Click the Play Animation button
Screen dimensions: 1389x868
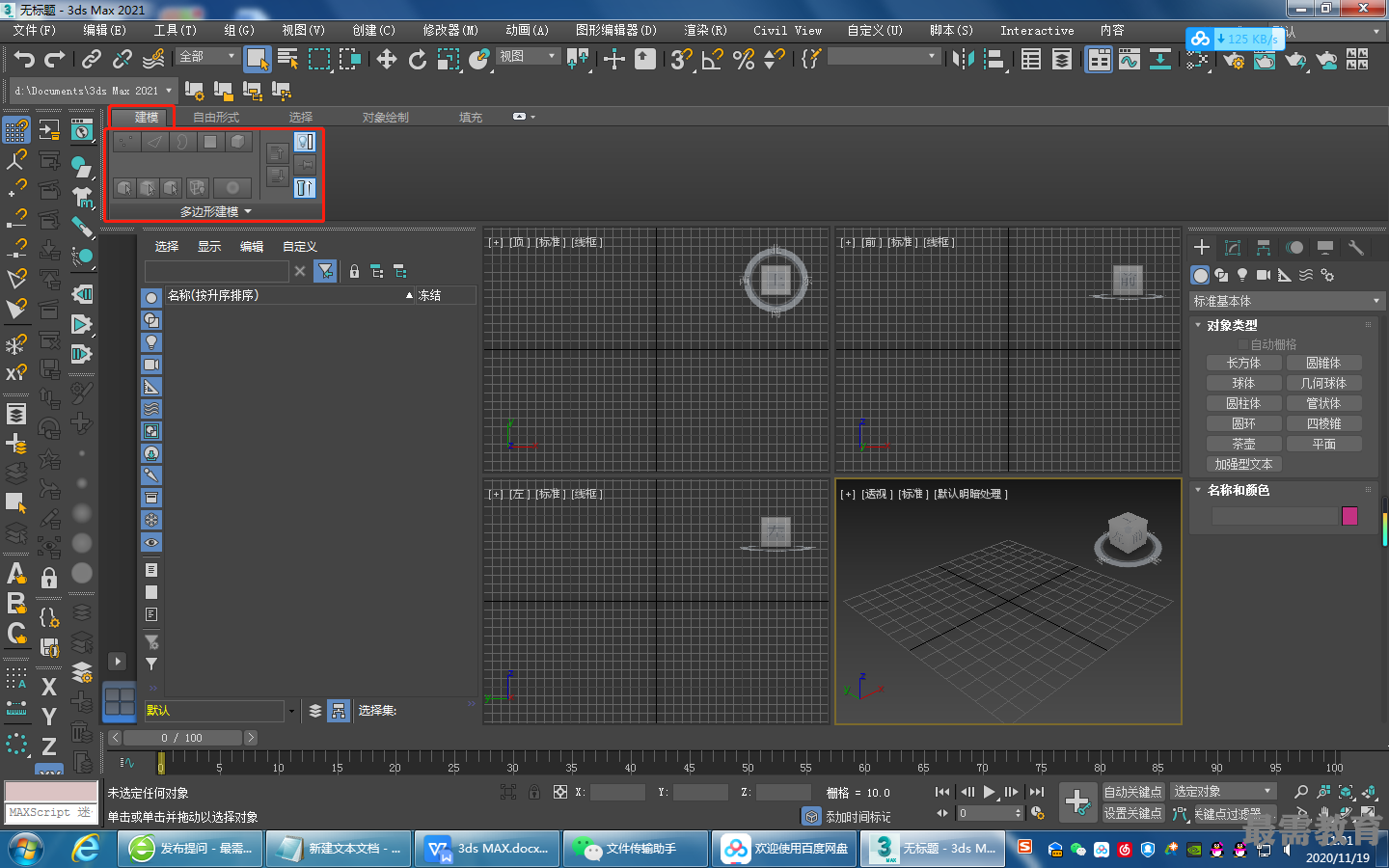coord(990,792)
